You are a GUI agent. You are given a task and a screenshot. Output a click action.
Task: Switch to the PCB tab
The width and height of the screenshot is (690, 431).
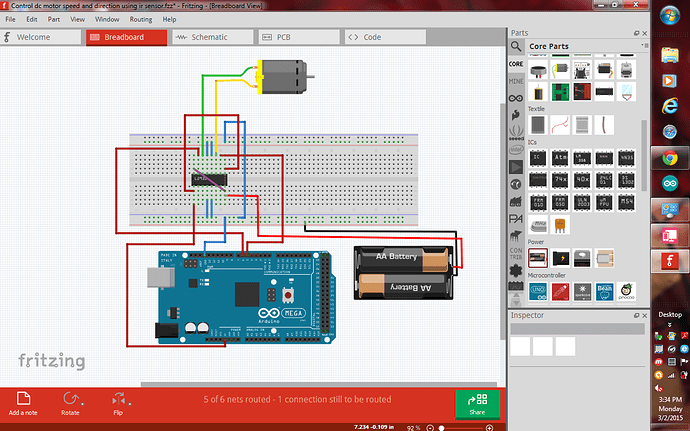click(x=299, y=37)
